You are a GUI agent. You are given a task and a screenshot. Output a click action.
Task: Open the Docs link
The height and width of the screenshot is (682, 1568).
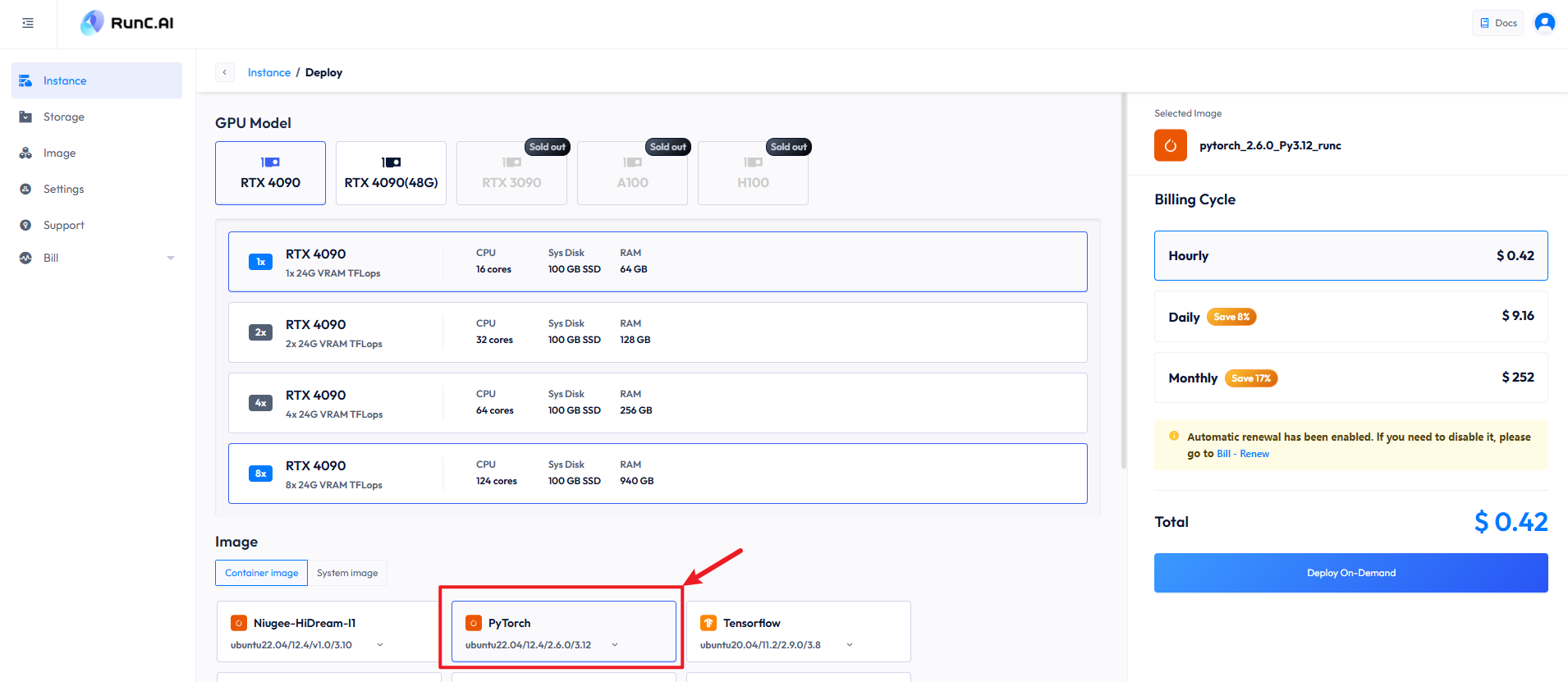coord(1497,23)
